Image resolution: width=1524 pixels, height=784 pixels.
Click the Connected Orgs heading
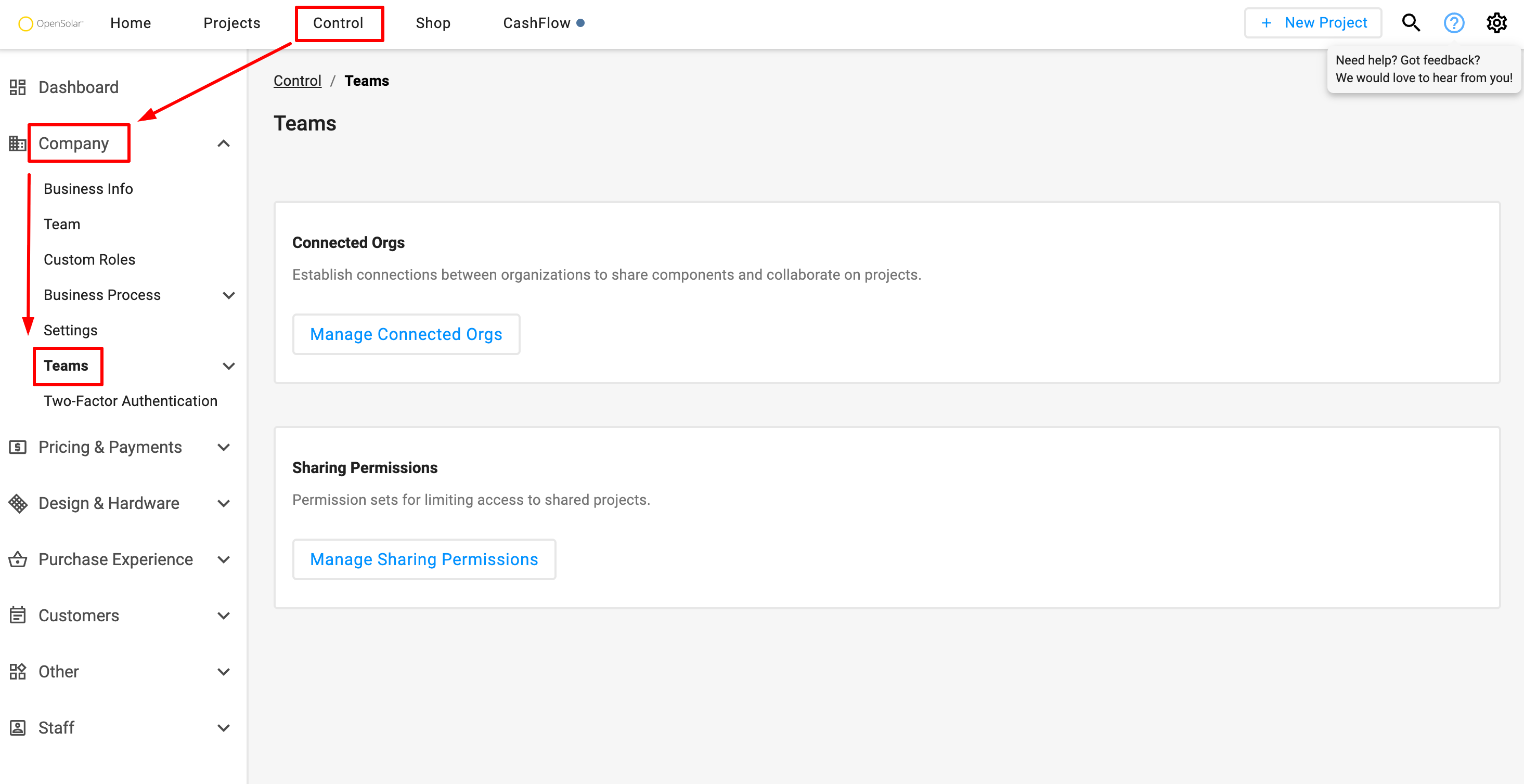348,242
